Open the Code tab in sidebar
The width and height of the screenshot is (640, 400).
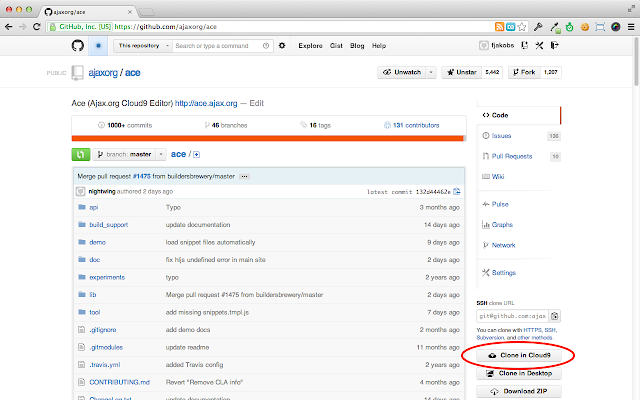pyautogui.click(x=518, y=116)
